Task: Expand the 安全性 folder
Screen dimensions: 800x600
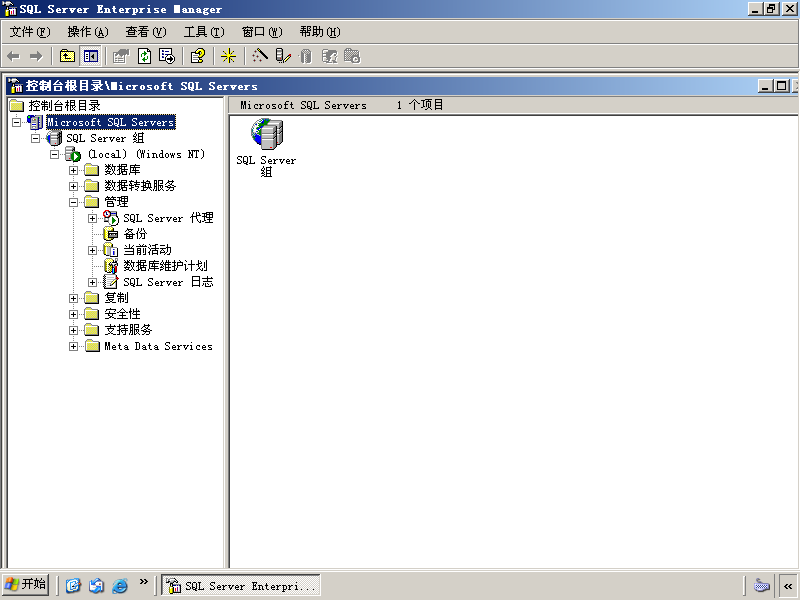Action: [73, 315]
